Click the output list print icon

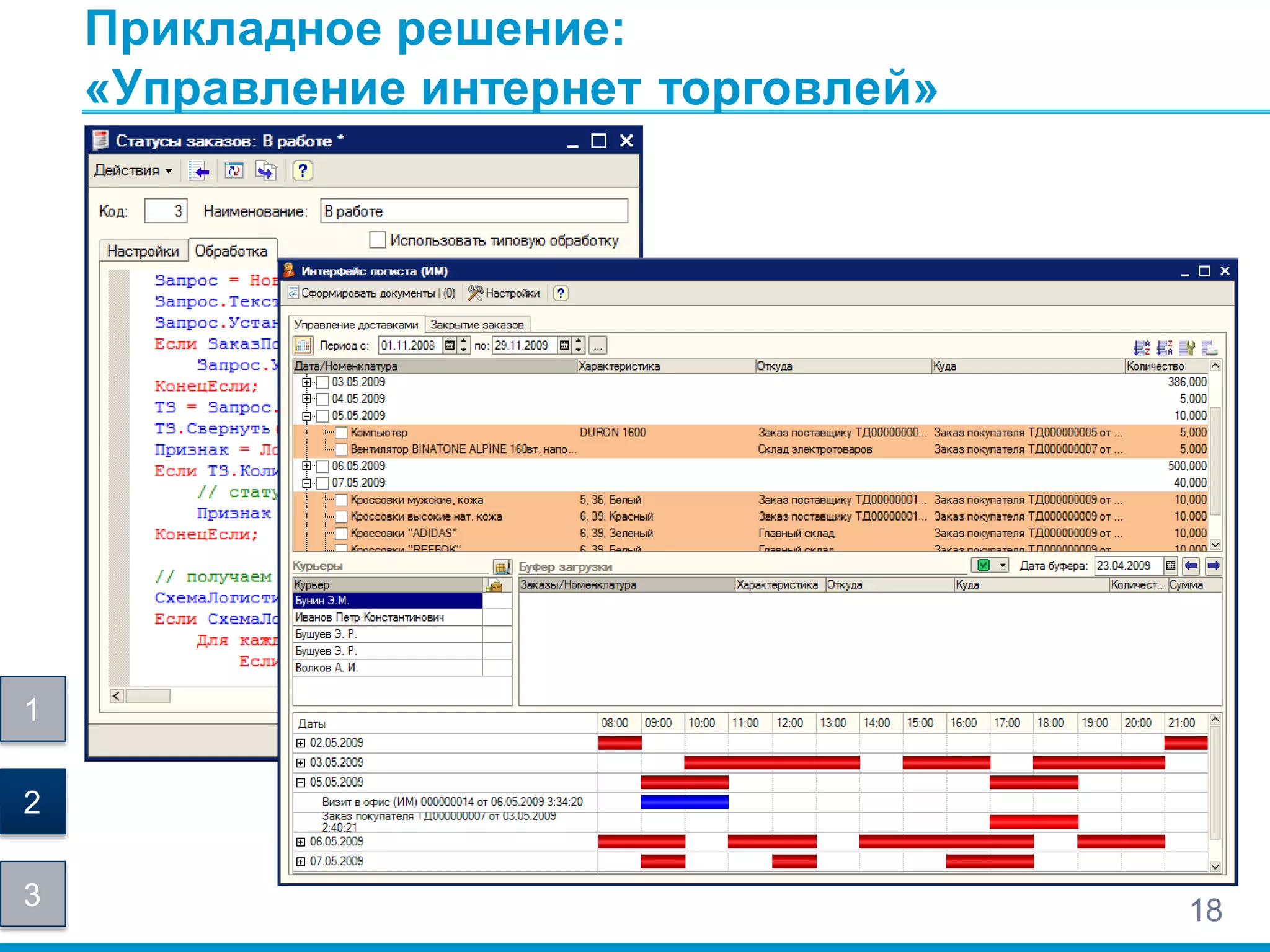(x=1209, y=347)
